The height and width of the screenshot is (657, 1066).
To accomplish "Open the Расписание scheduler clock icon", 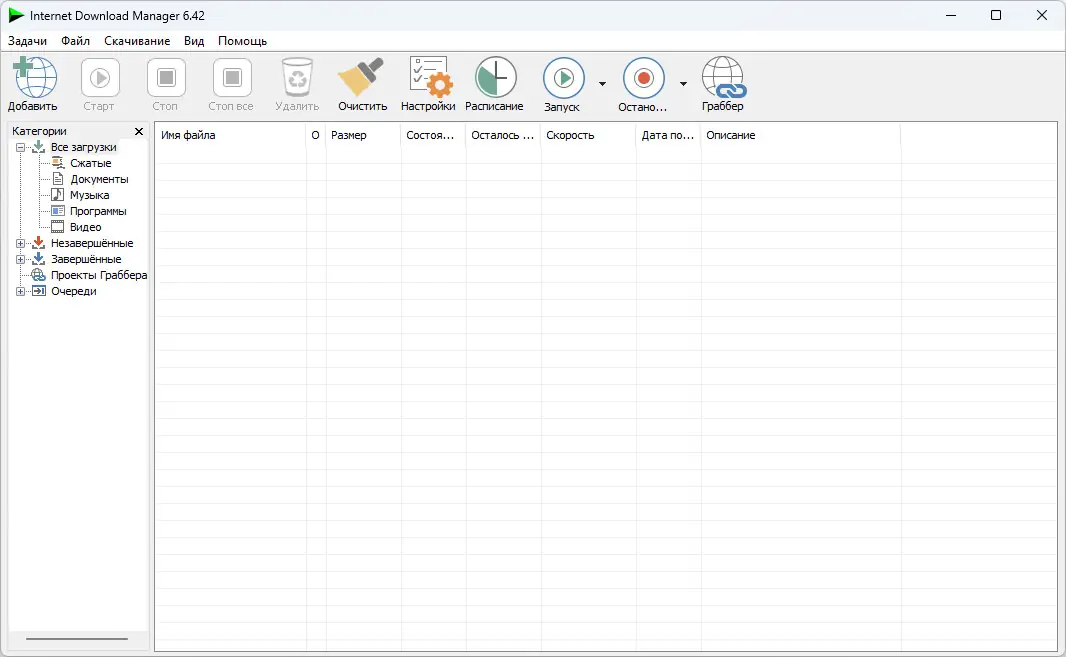I will tap(496, 77).
